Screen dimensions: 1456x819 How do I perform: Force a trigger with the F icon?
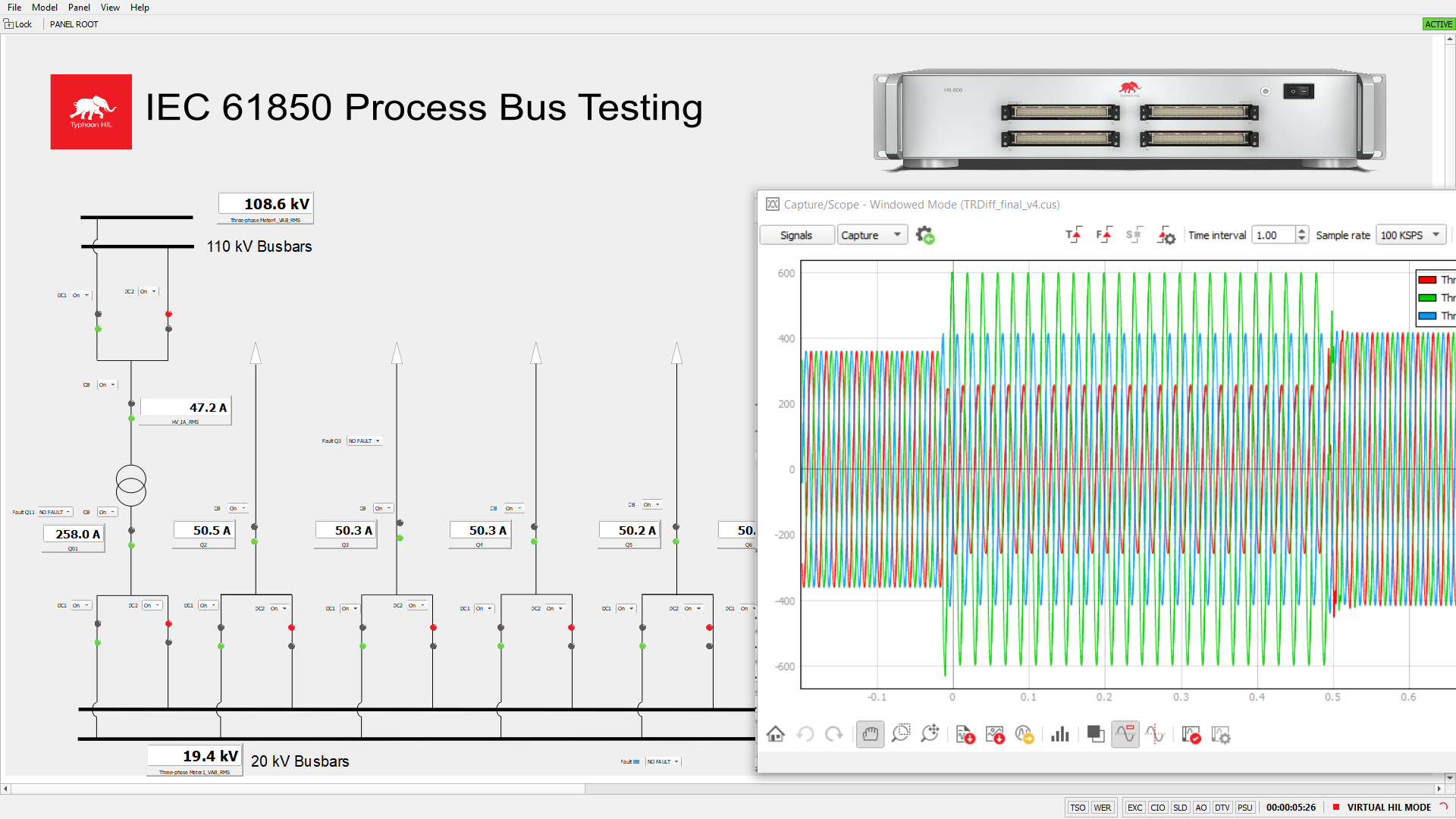pyautogui.click(x=1104, y=234)
